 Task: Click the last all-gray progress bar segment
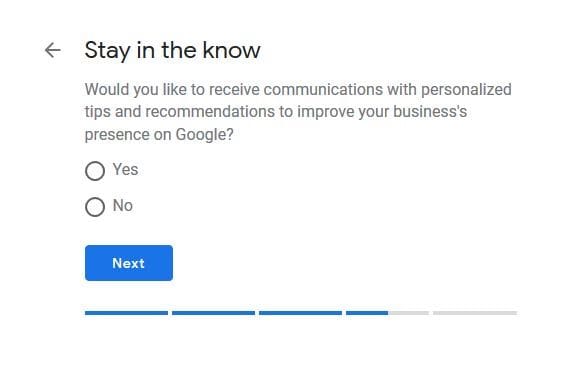[x=475, y=313]
